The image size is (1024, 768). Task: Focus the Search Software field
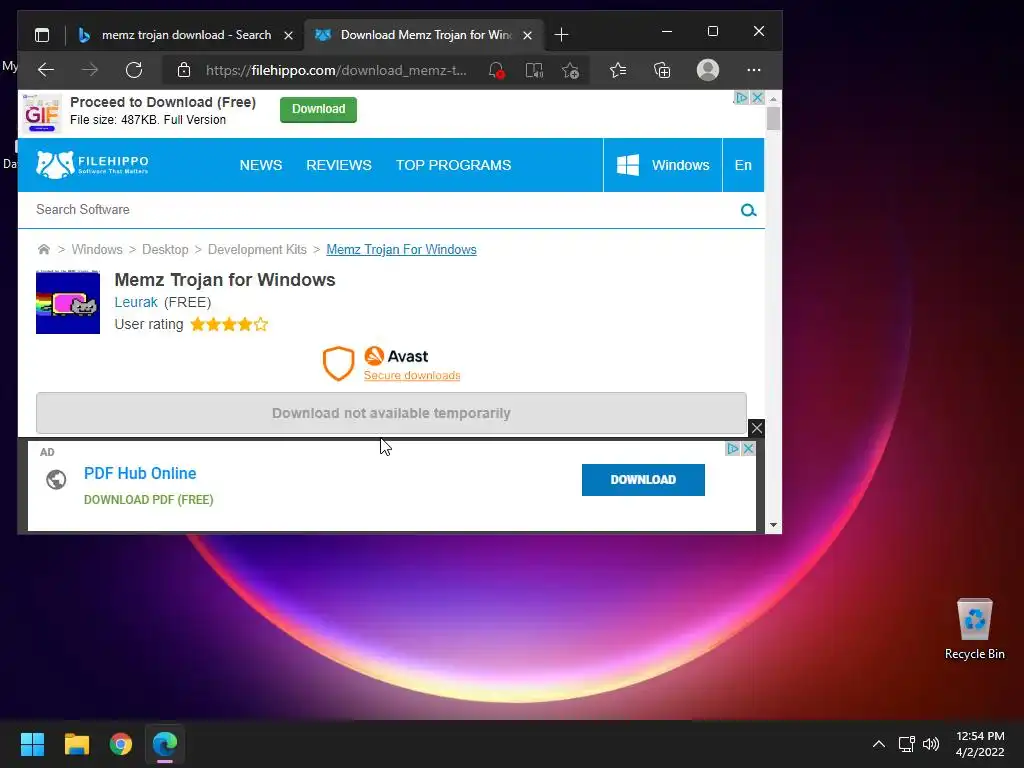click(379, 210)
